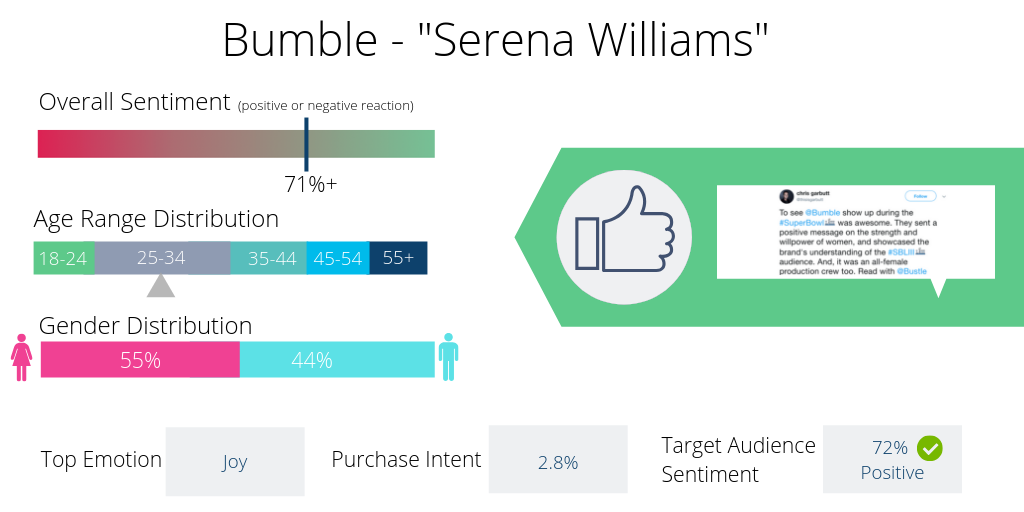The width and height of the screenshot is (1024, 512).
Task: Click the green checkmark beside 72% Positive
Action: click(930, 449)
